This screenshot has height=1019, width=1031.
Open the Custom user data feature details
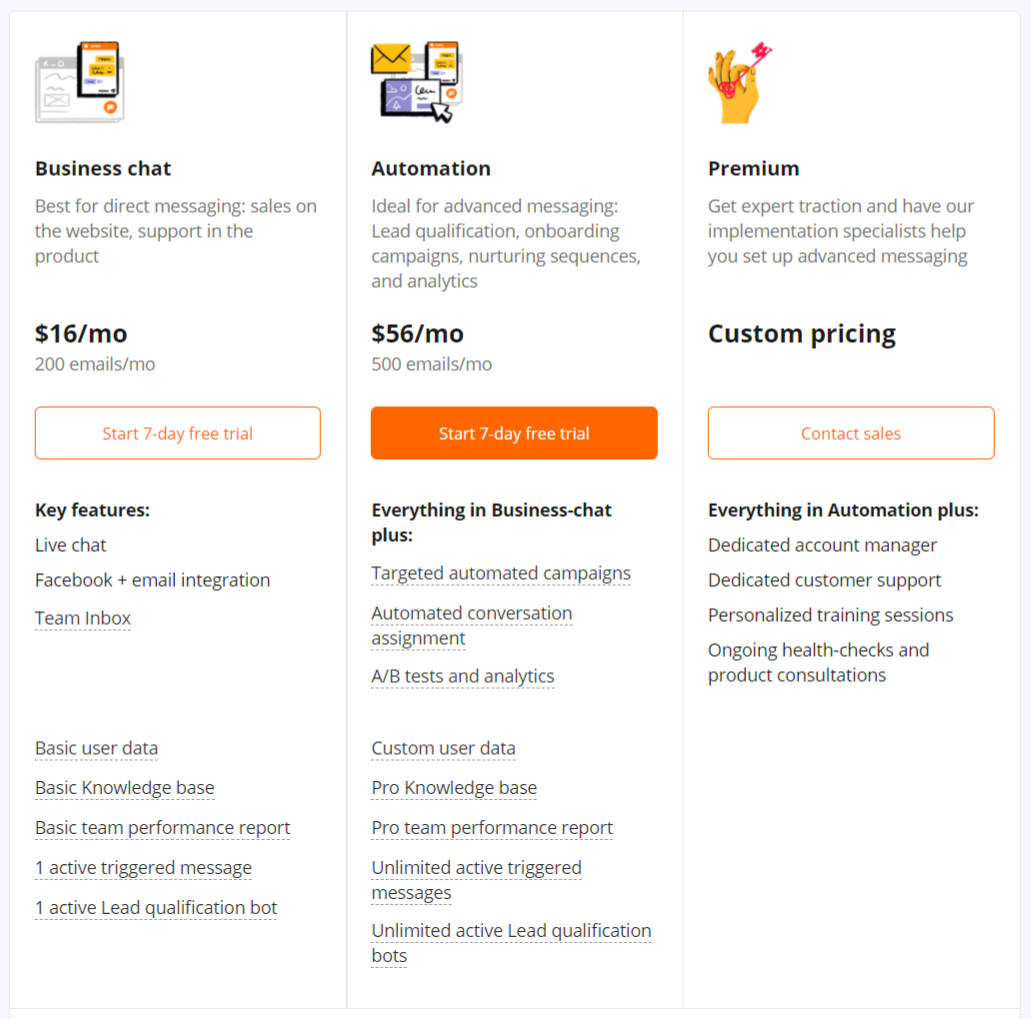[x=443, y=748]
